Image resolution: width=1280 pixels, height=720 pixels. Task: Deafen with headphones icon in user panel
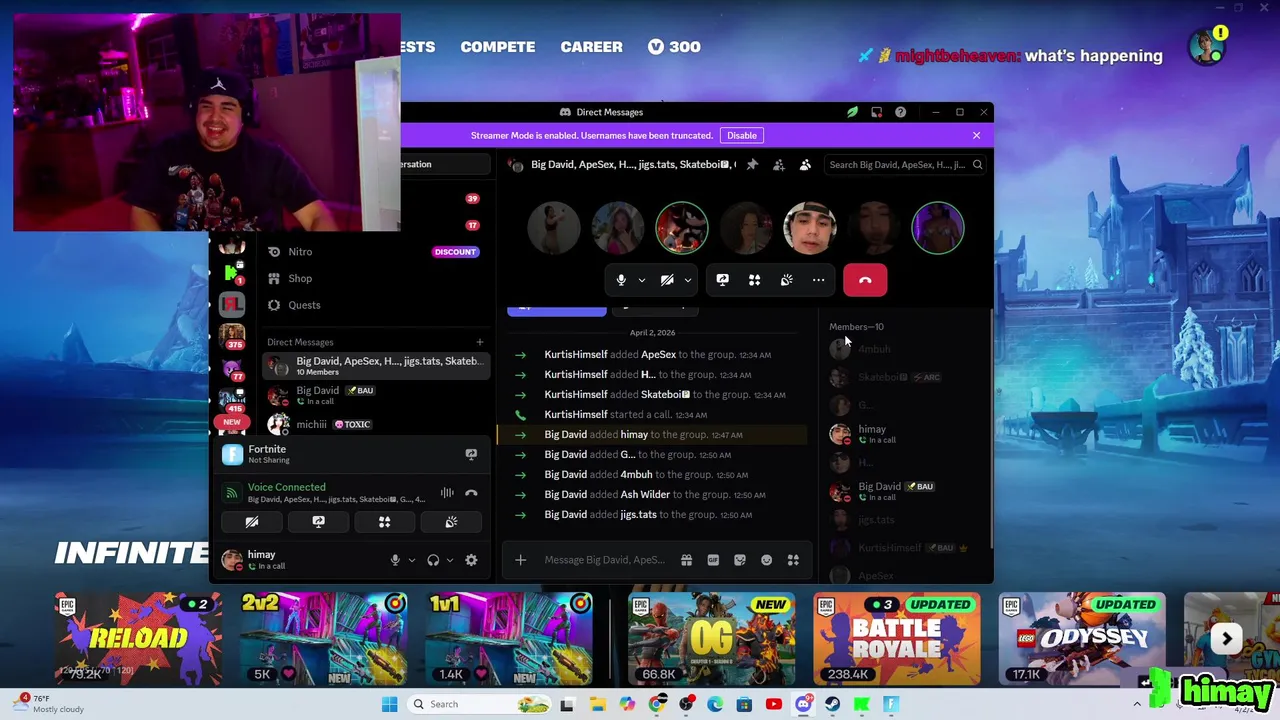[433, 560]
